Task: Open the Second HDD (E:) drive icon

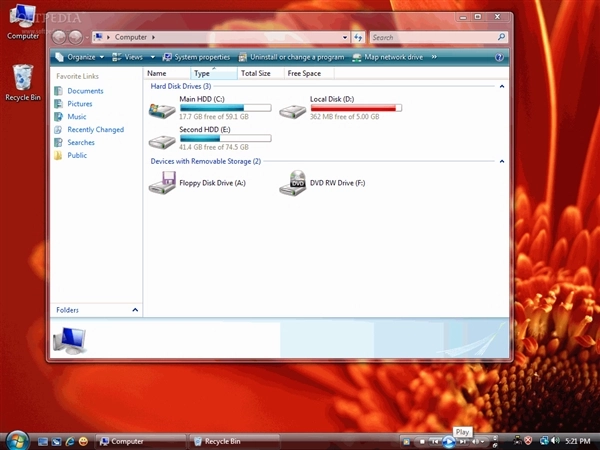Action: (162, 142)
